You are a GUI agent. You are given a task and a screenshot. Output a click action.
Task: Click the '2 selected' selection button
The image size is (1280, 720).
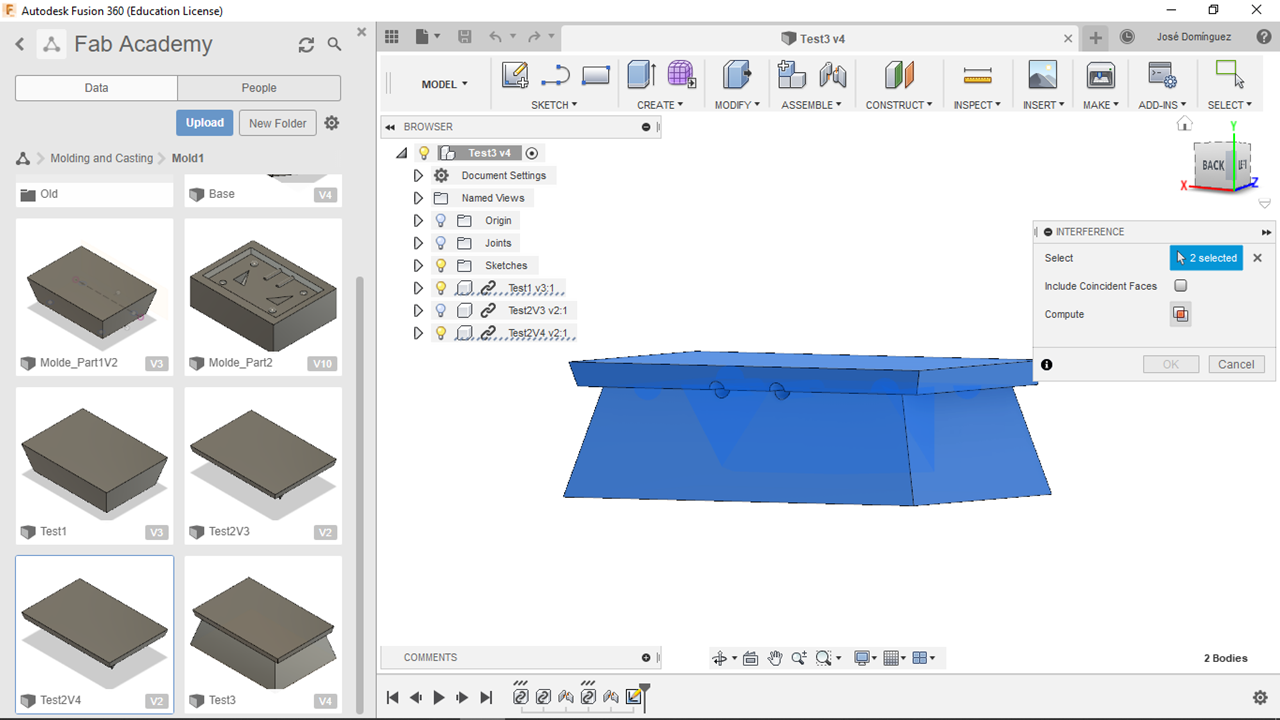(1206, 258)
